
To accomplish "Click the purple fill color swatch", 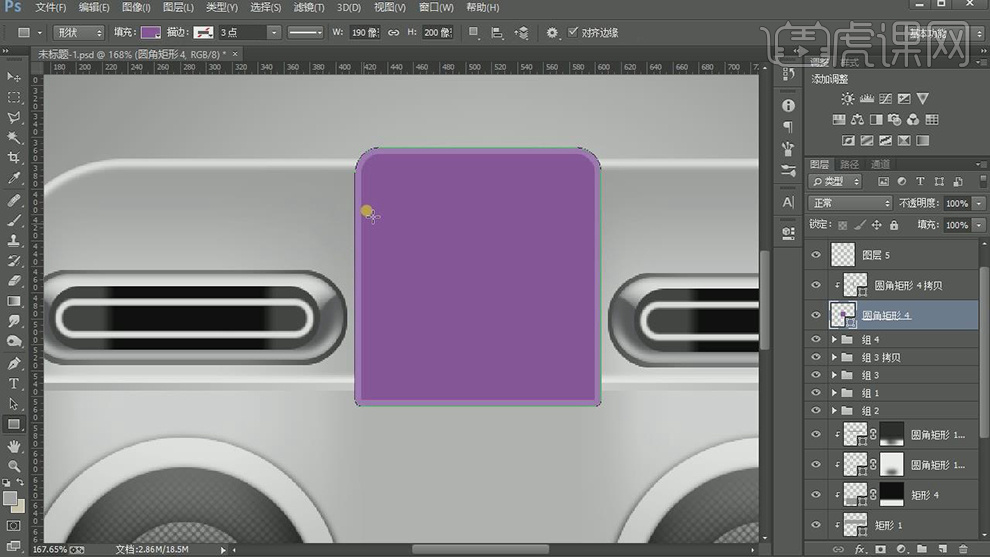I will click(150, 33).
